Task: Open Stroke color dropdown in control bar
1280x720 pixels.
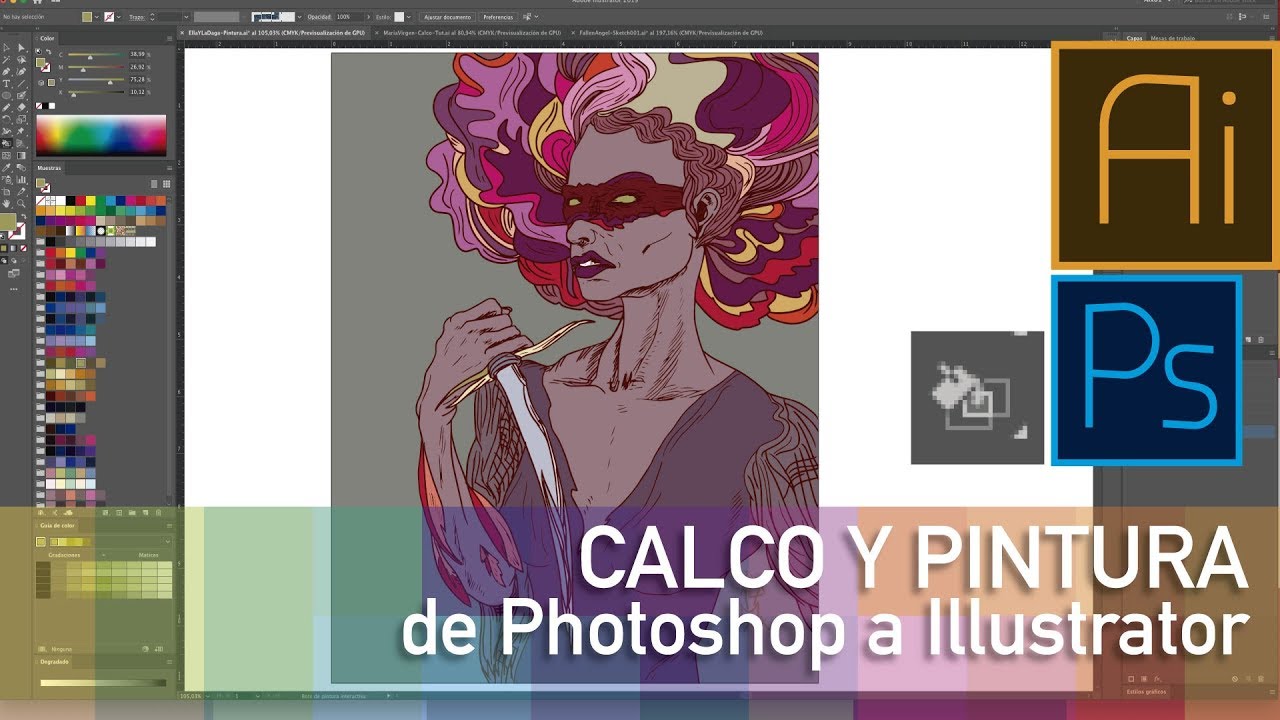Action: [119, 17]
